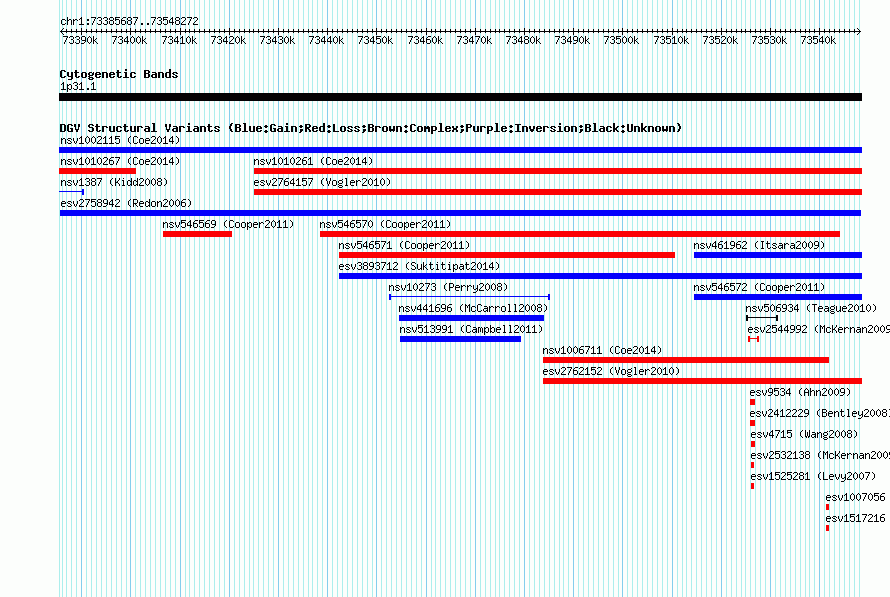Click the esv9534 (Ahn2009) label
The width and height of the screenshot is (890, 597).
[x=800, y=392]
